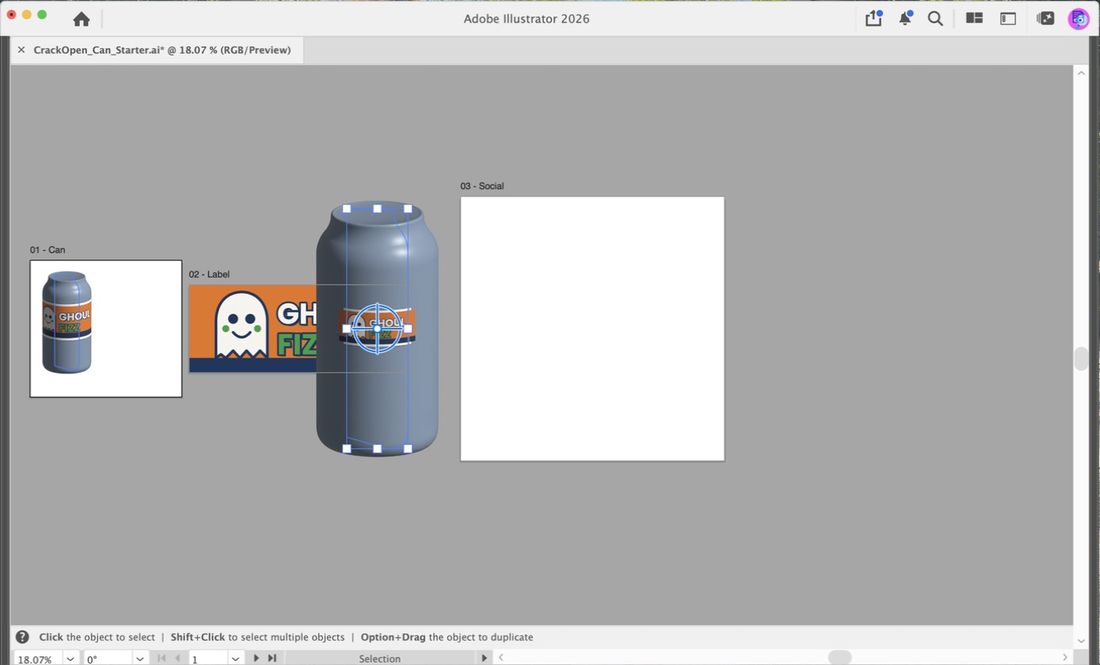This screenshot has width=1100, height=665.
Task: Open the generative sparkle panel icon
Action: (1045, 18)
